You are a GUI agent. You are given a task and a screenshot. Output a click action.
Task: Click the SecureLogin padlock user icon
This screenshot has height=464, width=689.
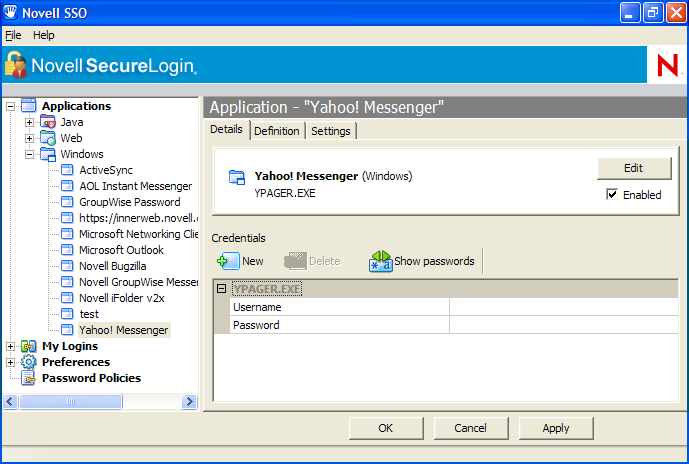(x=16, y=65)
